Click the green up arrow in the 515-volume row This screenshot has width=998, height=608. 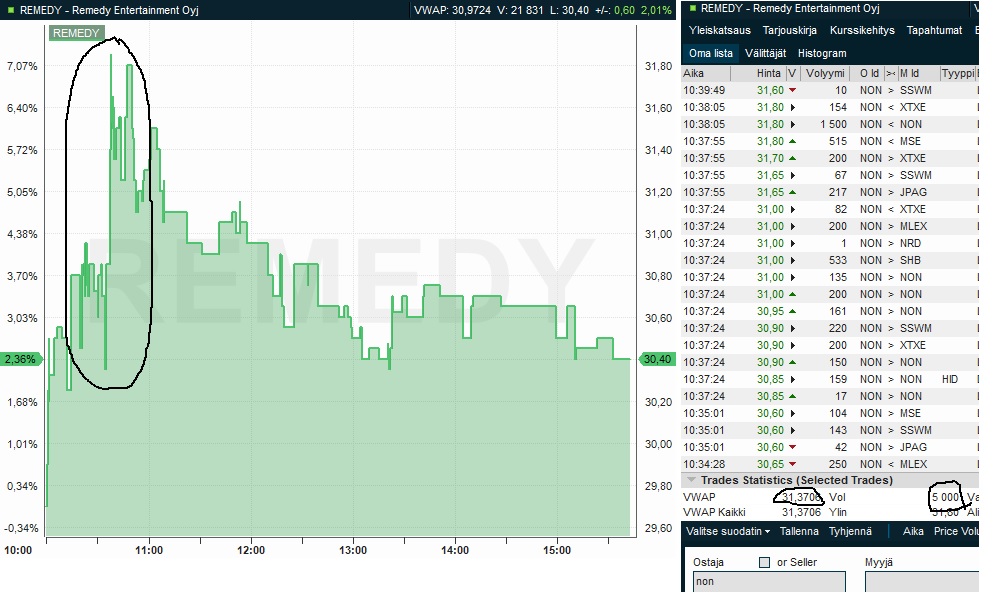pos(792,141)
